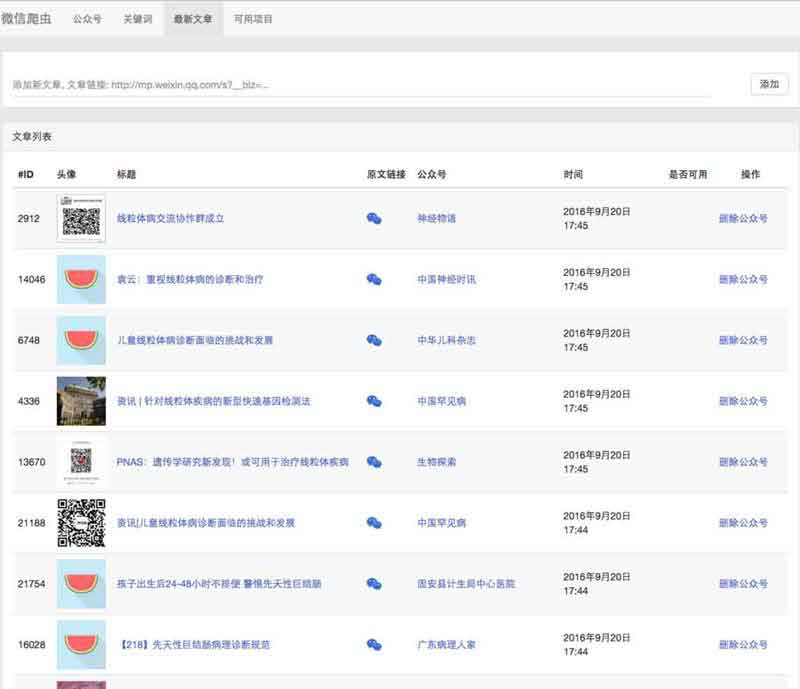Open original link icon for article 6748
Viewport: 800px width, 689px height.
tap(374, 340)
